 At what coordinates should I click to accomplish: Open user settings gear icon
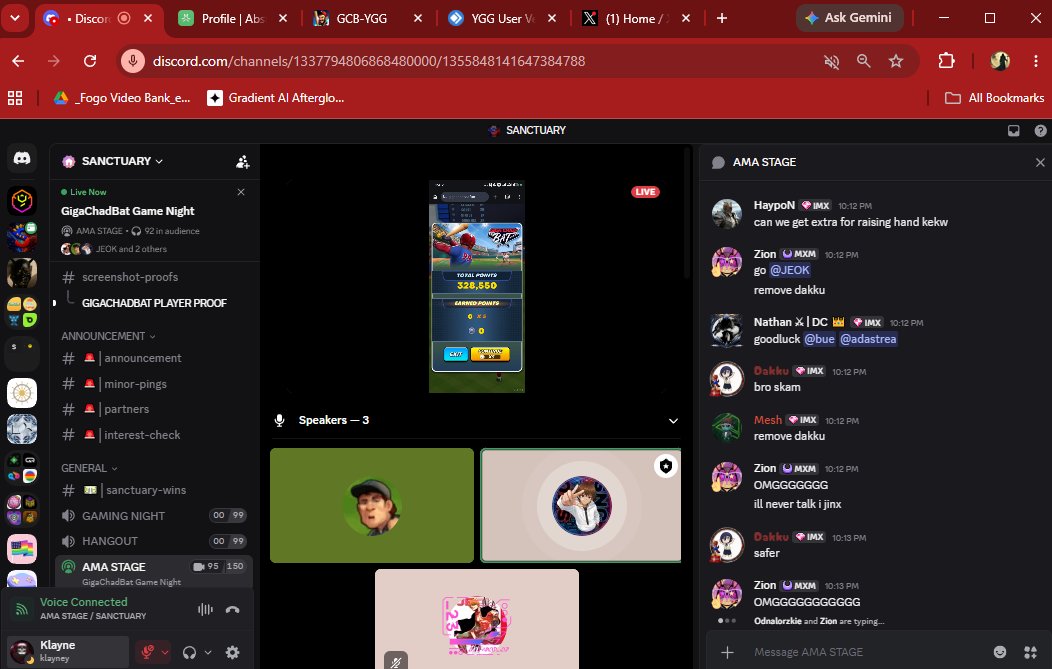coord(232,652)
